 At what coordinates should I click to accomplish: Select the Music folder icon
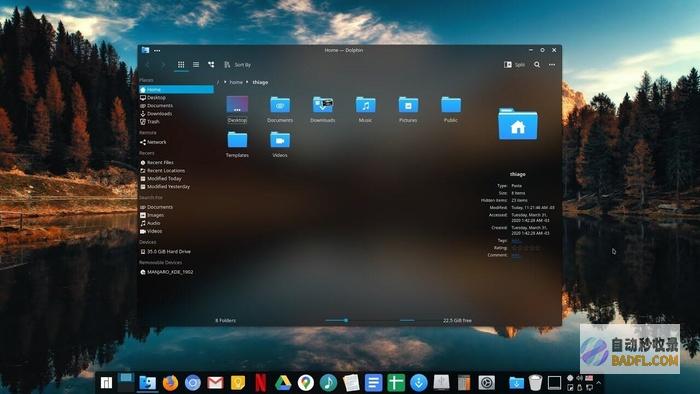tap(365, 109)
